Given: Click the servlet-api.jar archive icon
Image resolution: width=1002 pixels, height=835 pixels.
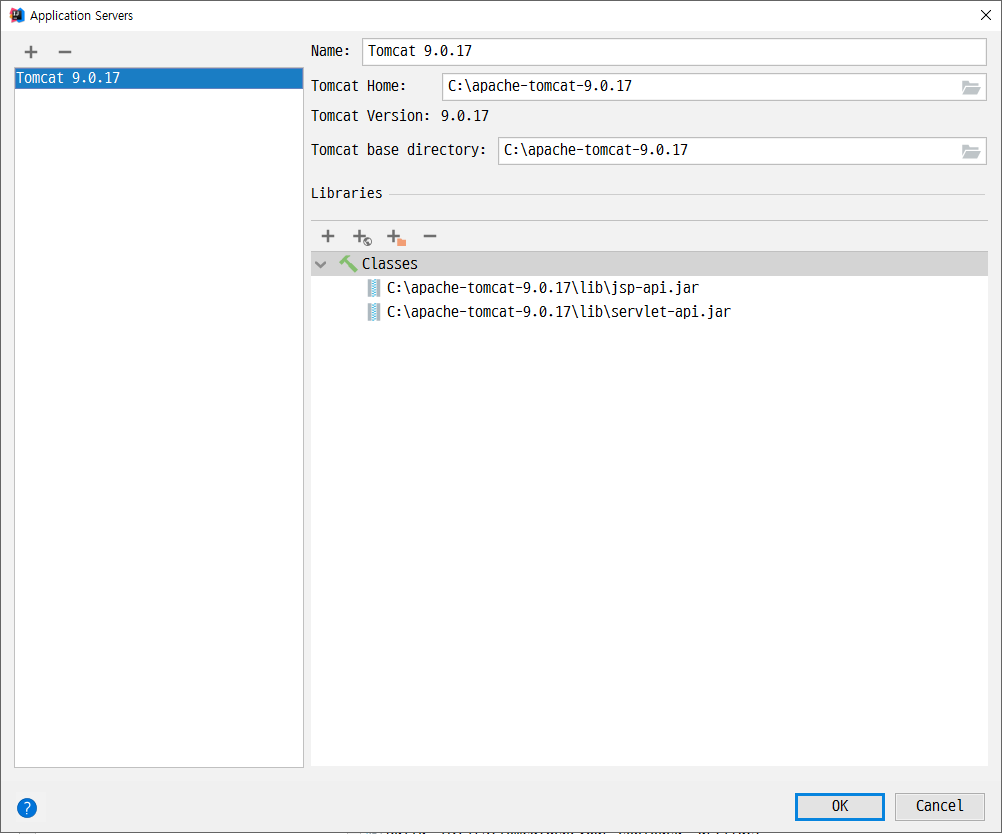Looking at the screenshot, I should (374, 312).
